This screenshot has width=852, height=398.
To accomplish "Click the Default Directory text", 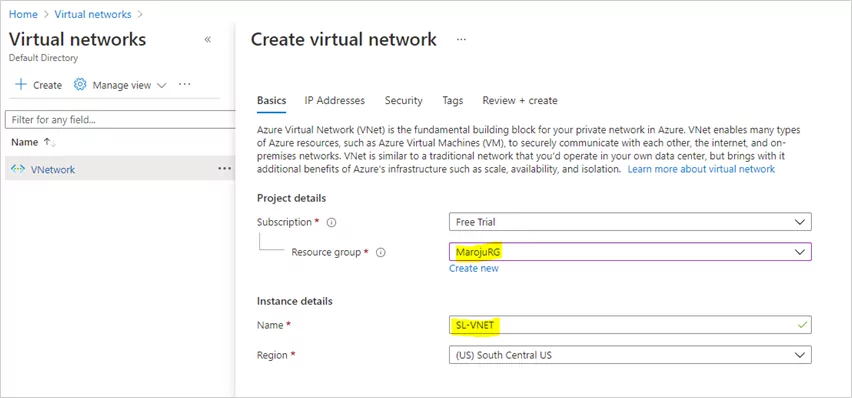I will tap(43, 58).
